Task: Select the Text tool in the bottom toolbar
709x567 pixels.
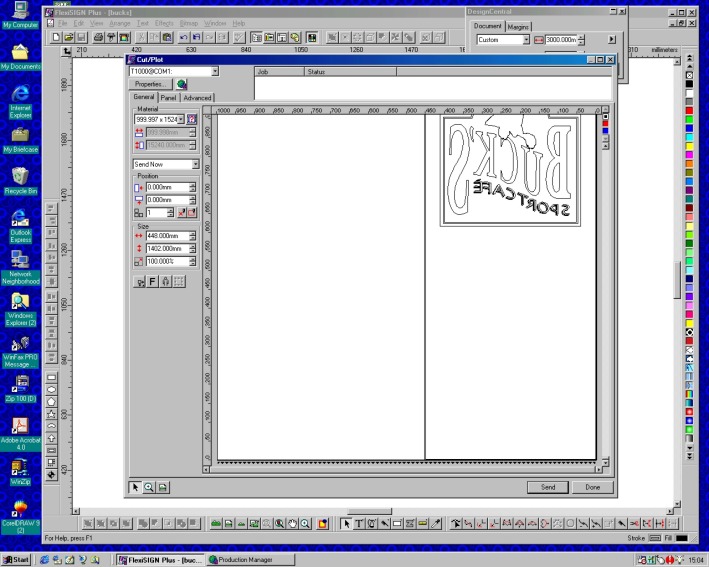Action: [x=359, y=524]
